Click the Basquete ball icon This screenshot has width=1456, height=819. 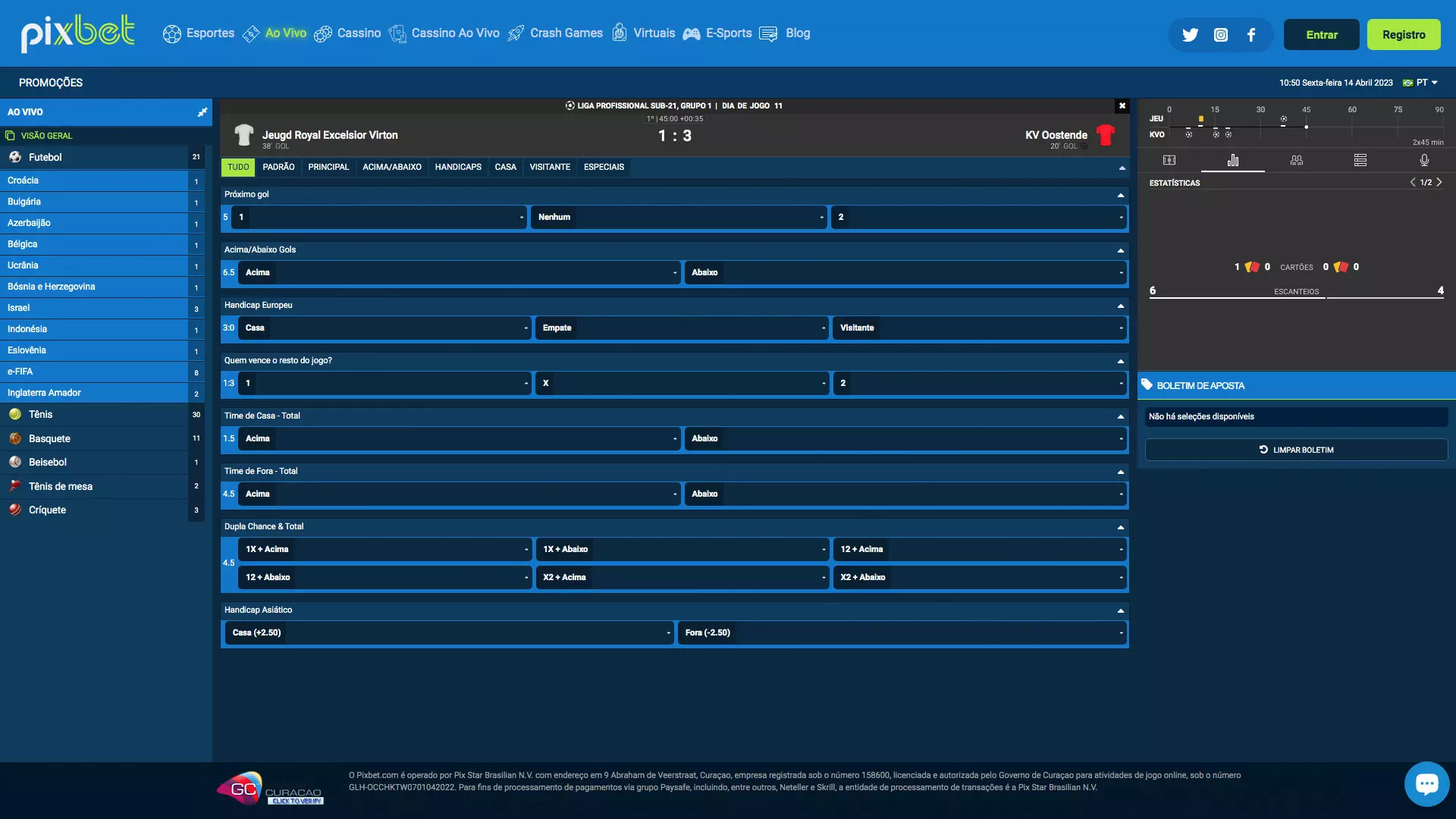[15, 438]
